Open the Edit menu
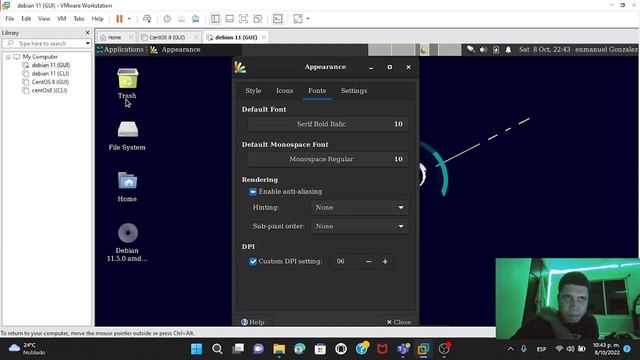Viewport: 640px width, 360px height. click(x=26, y=19)
